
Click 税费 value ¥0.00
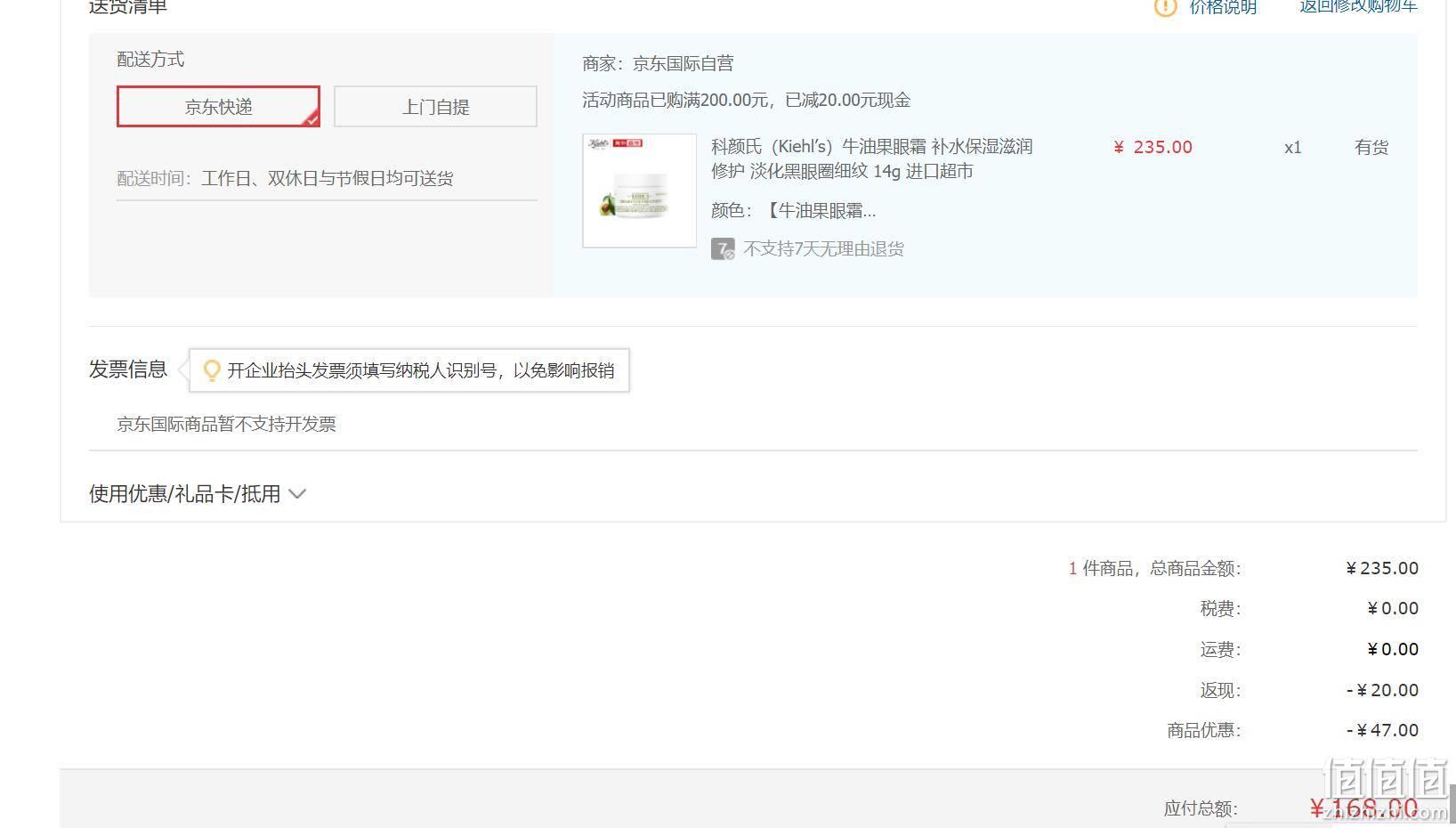point(1393,608)
